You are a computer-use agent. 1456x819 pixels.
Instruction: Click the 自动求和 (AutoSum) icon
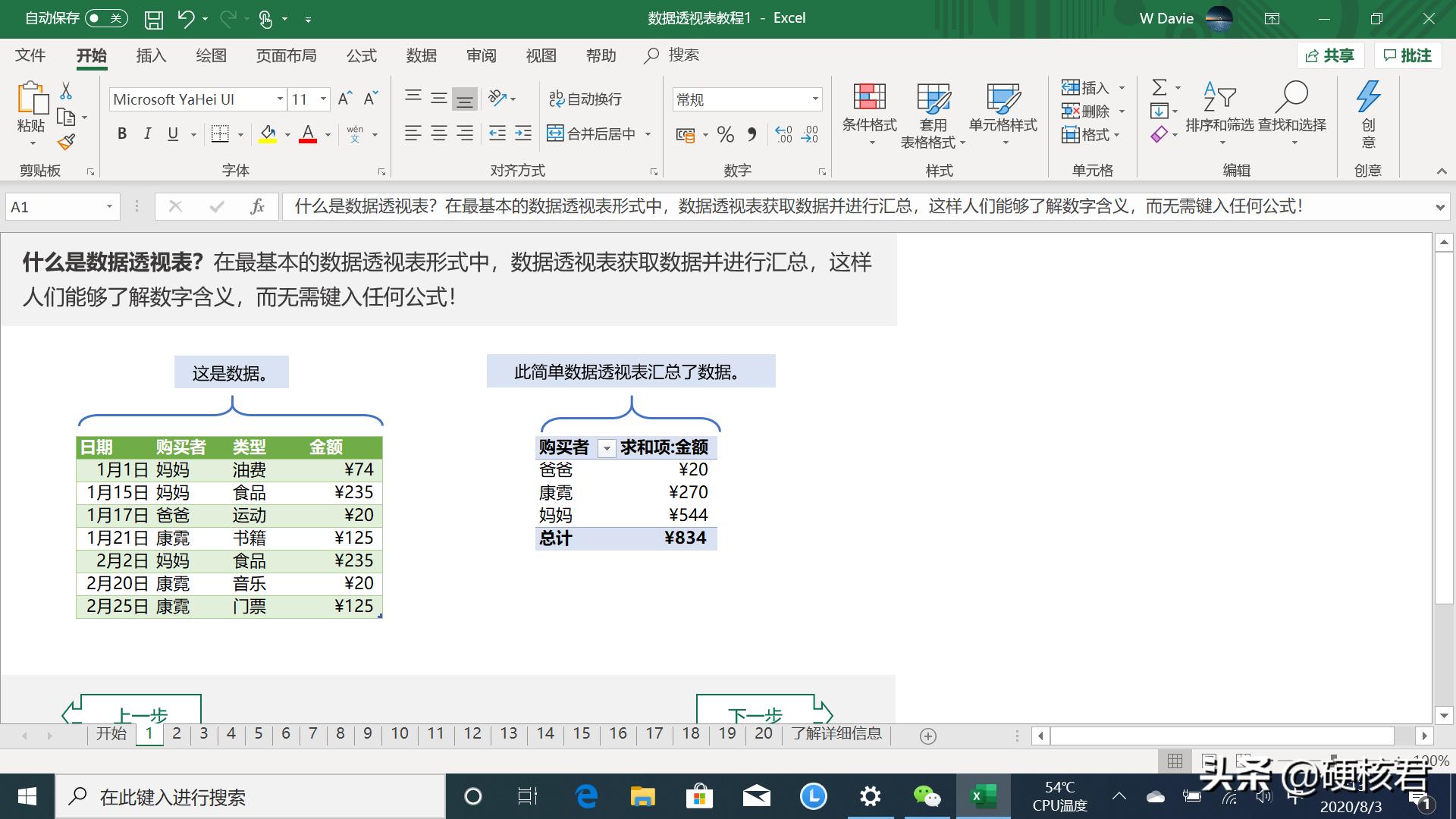(1158, 87)
